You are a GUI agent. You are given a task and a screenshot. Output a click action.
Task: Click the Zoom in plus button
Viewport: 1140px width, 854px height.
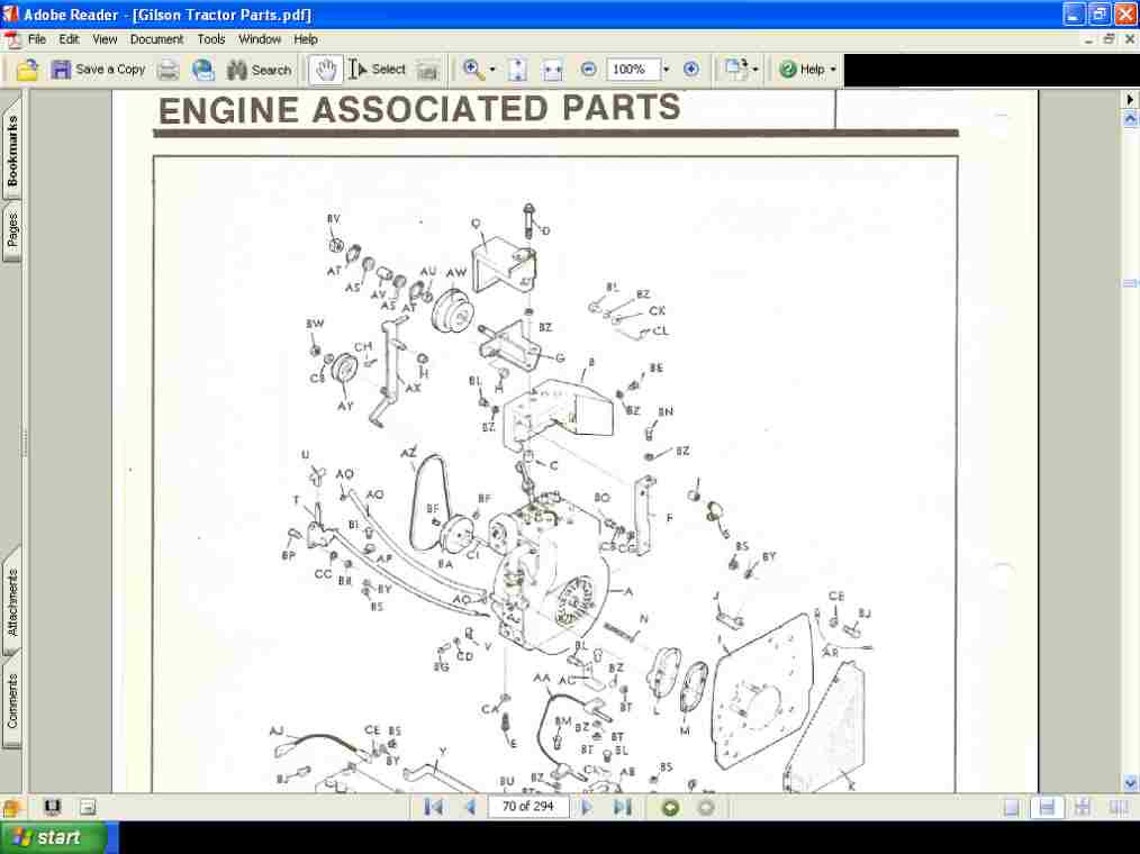point(691,69)
